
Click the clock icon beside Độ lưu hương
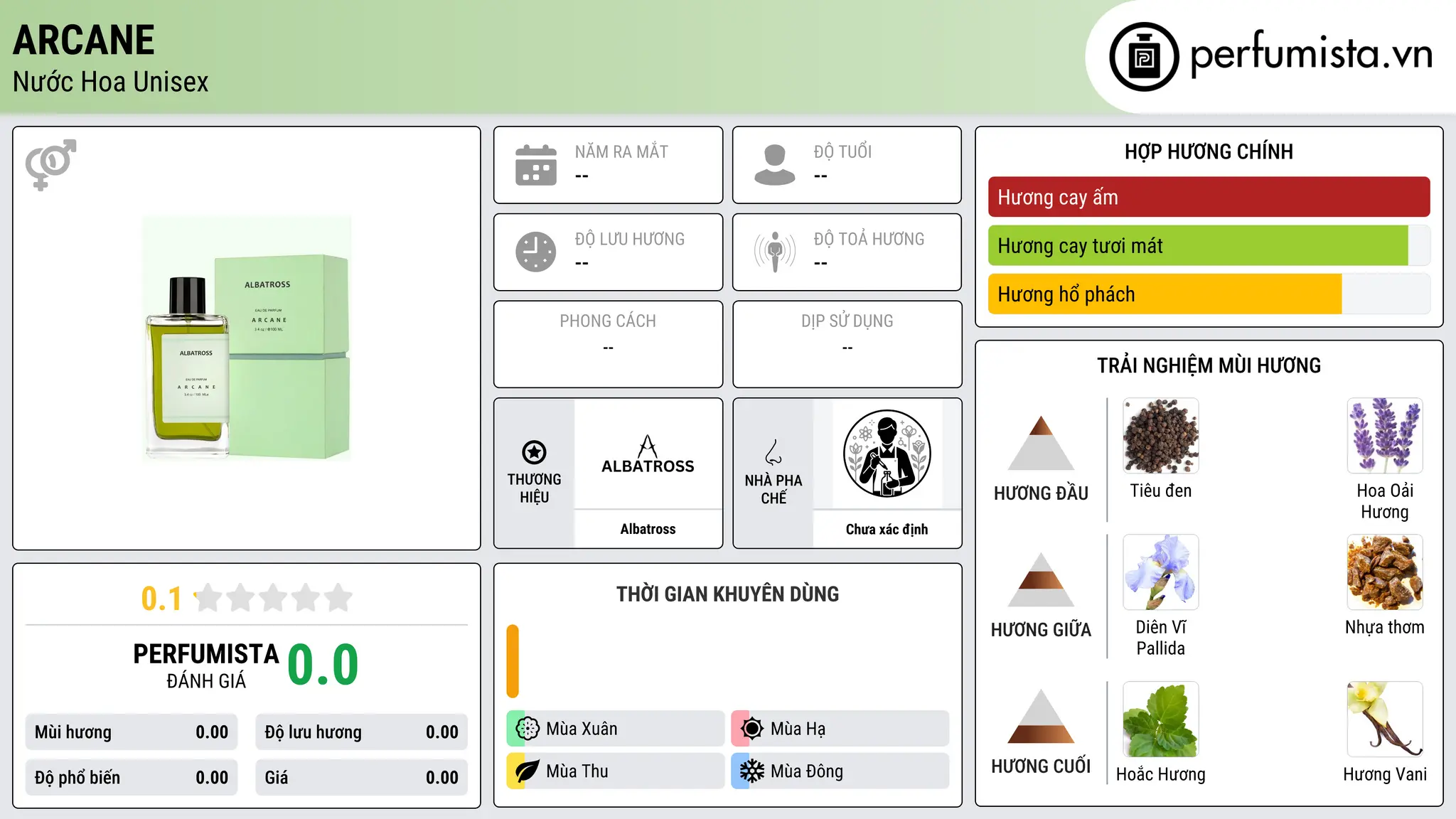click(x=536, y=252)
